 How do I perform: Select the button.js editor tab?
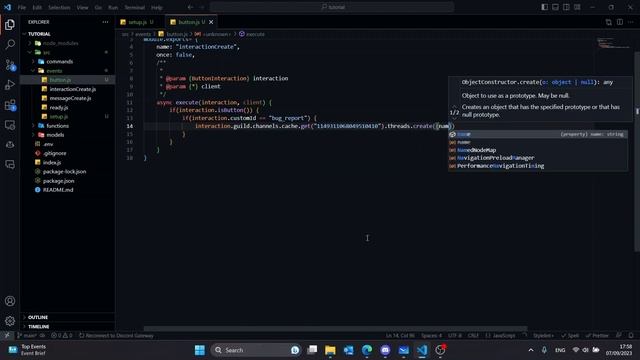[x=191, y=22]
